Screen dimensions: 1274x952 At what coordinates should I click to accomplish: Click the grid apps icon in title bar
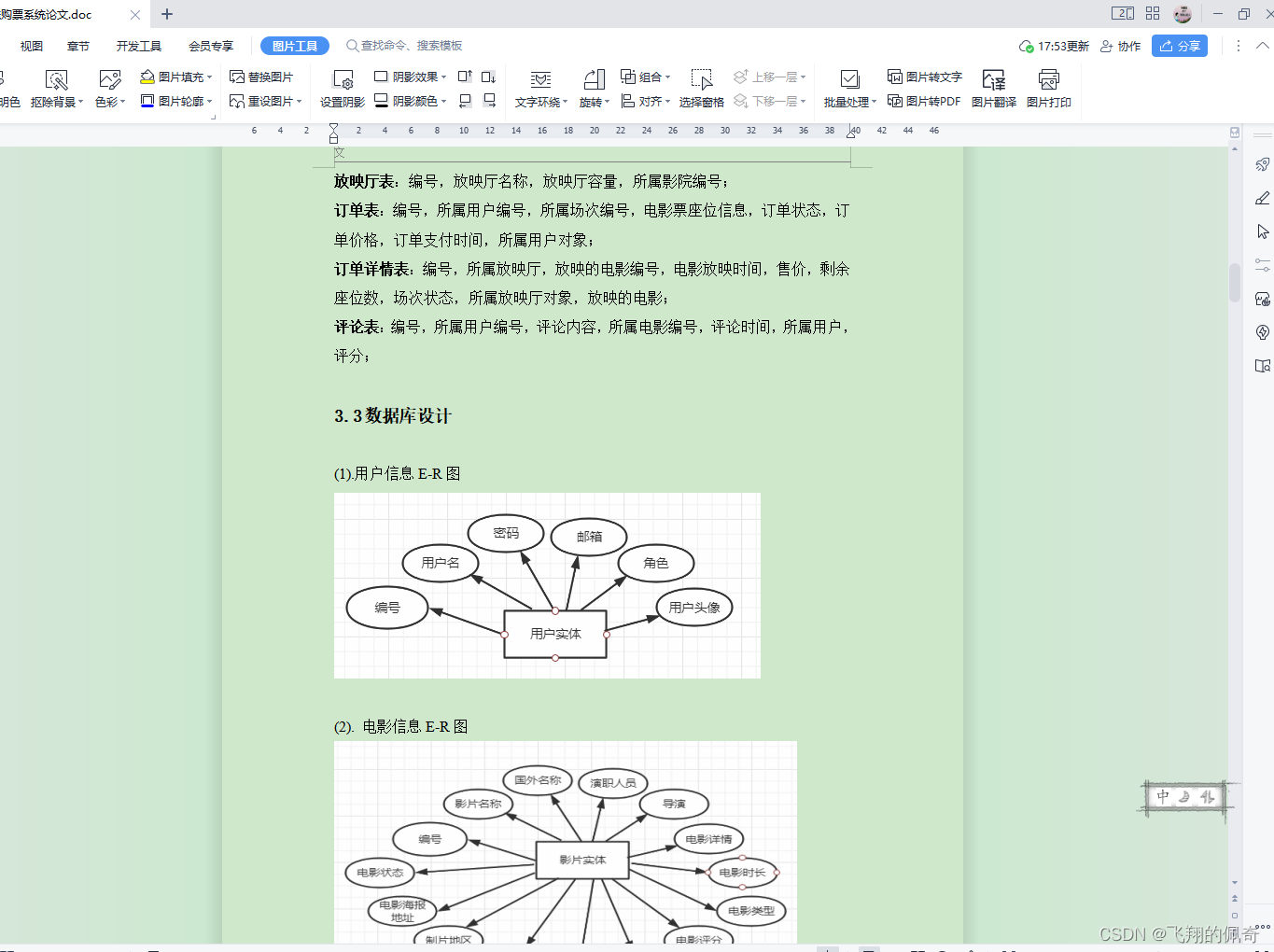[1153, 13]
